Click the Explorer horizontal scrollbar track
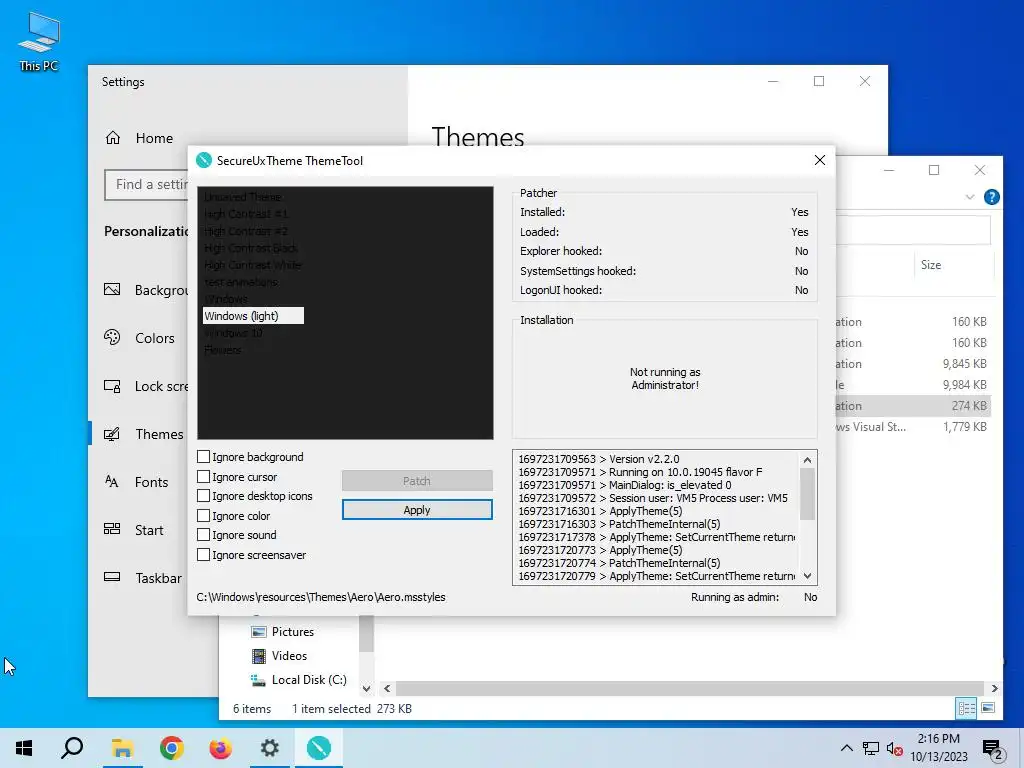 [x=690, y=688]
